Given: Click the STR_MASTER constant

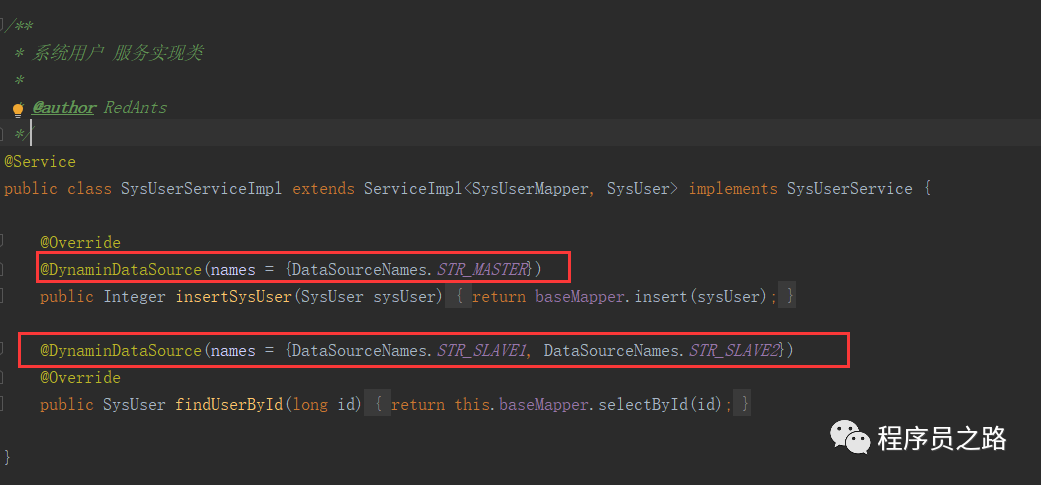Looking at the screenshot, I should [x=482, y=270].
